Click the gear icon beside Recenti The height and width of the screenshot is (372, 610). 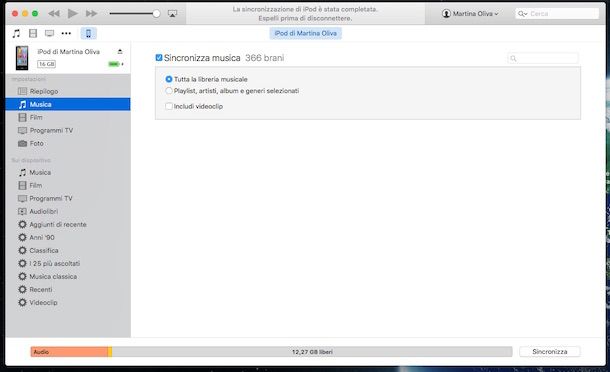pos(23,290)
